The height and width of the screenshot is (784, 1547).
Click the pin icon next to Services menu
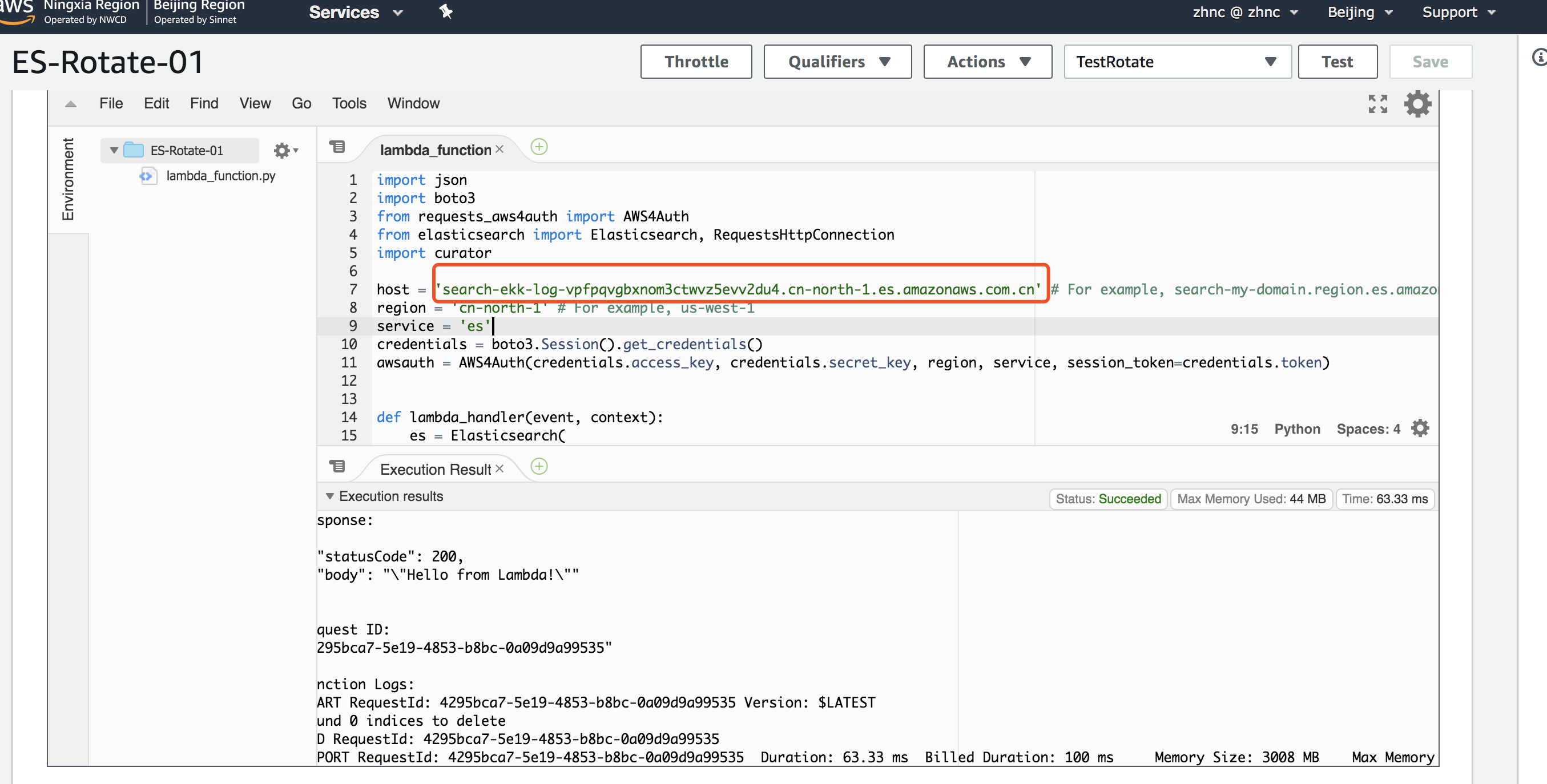445,11
